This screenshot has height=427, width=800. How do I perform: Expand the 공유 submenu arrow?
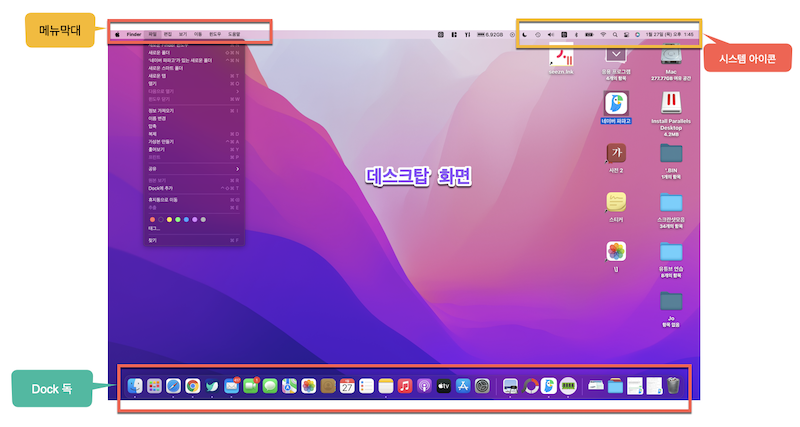(x=237, y=169)
